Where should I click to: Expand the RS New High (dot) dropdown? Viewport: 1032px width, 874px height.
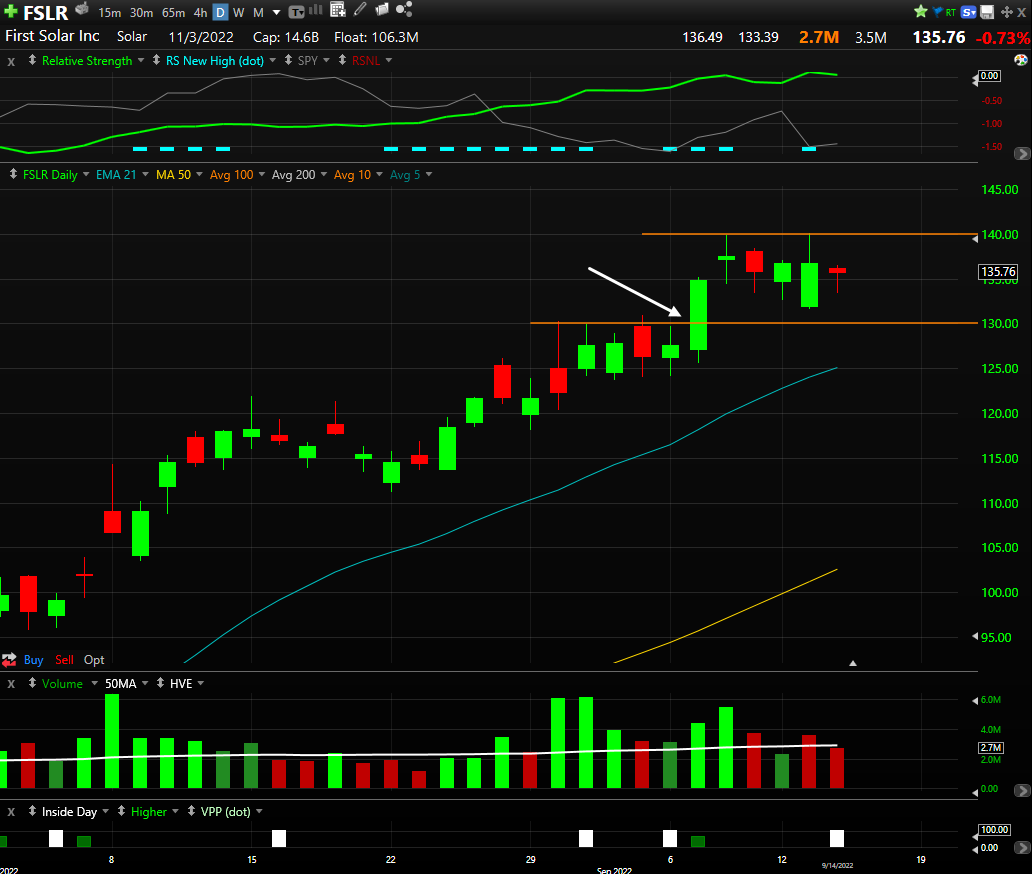coord(272,60)
